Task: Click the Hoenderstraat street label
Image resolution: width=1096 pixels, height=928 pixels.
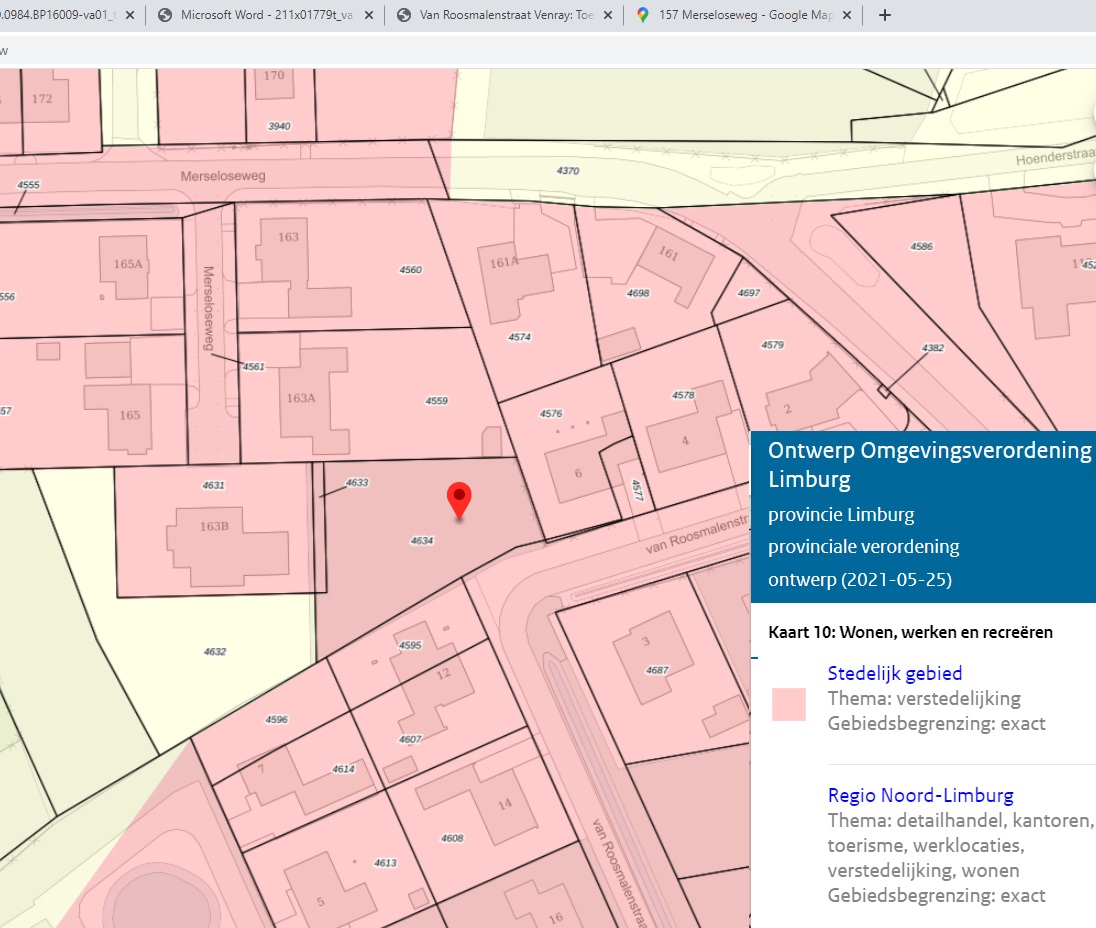Action: click(1055, 156)
